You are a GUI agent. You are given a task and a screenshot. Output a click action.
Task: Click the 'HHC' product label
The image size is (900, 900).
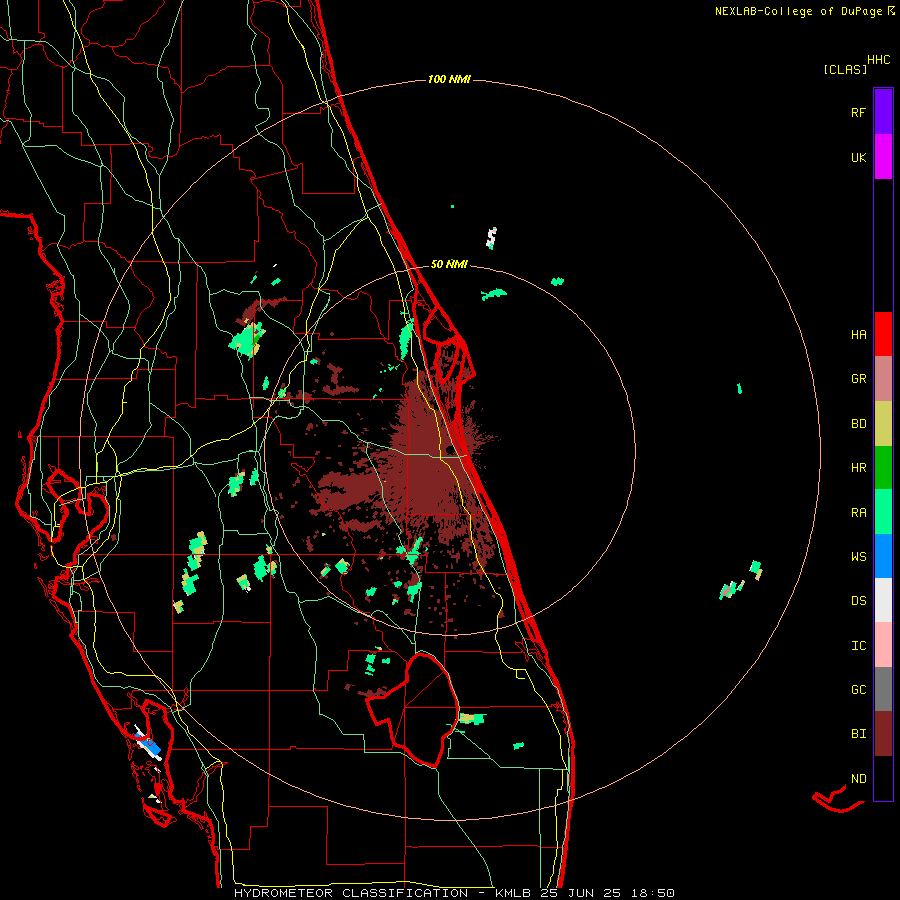(x=879, y=60)
